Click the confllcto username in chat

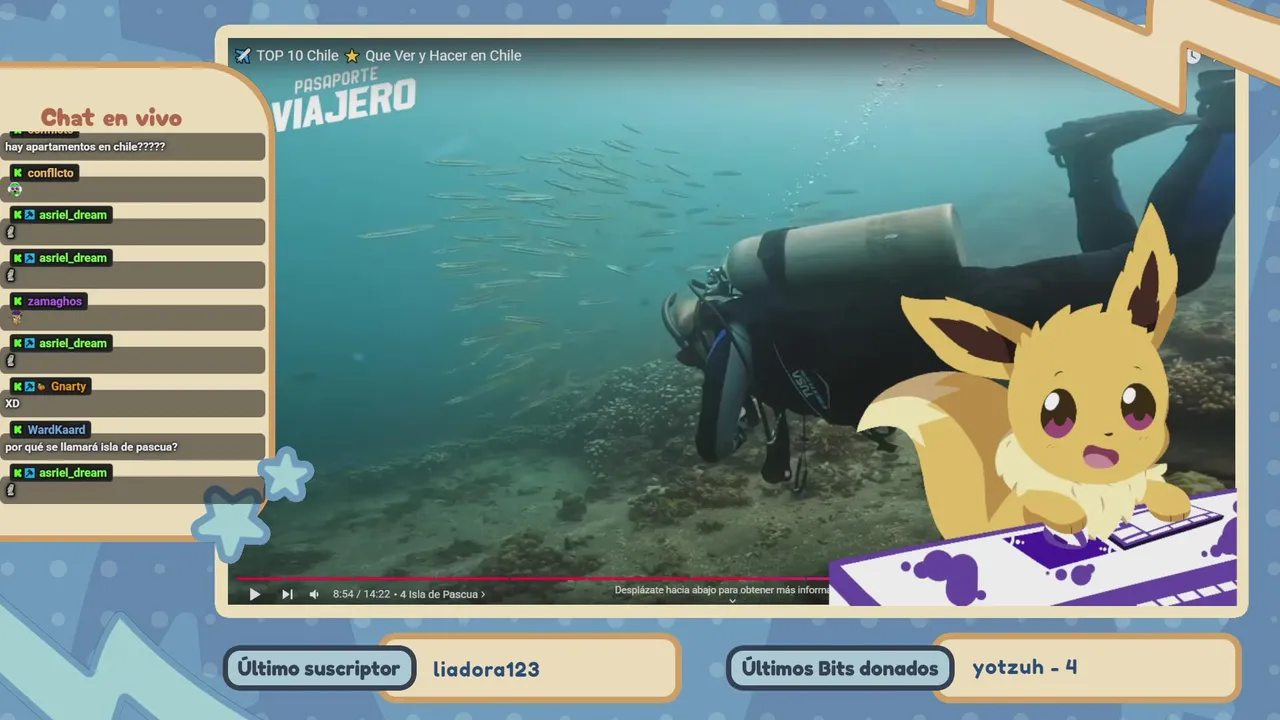pos(50,173)
